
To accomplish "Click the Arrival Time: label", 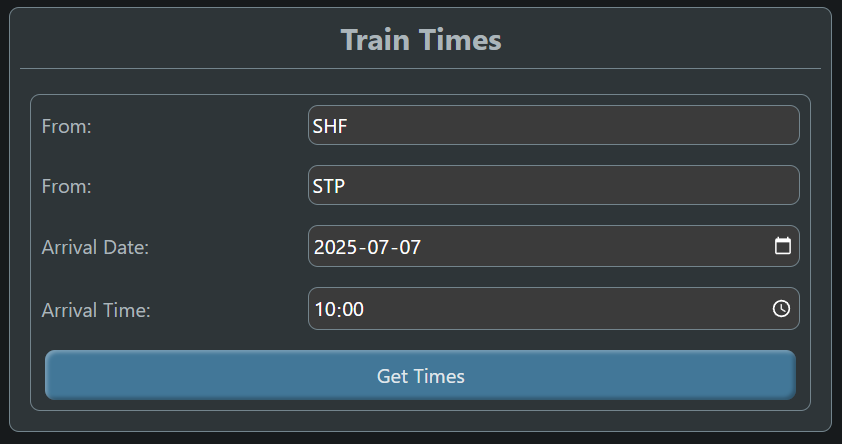I will click(x=96, y=310).
